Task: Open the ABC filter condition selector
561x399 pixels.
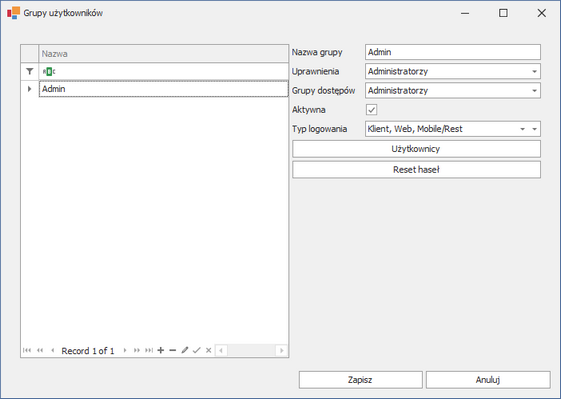Action: point(49,72)
